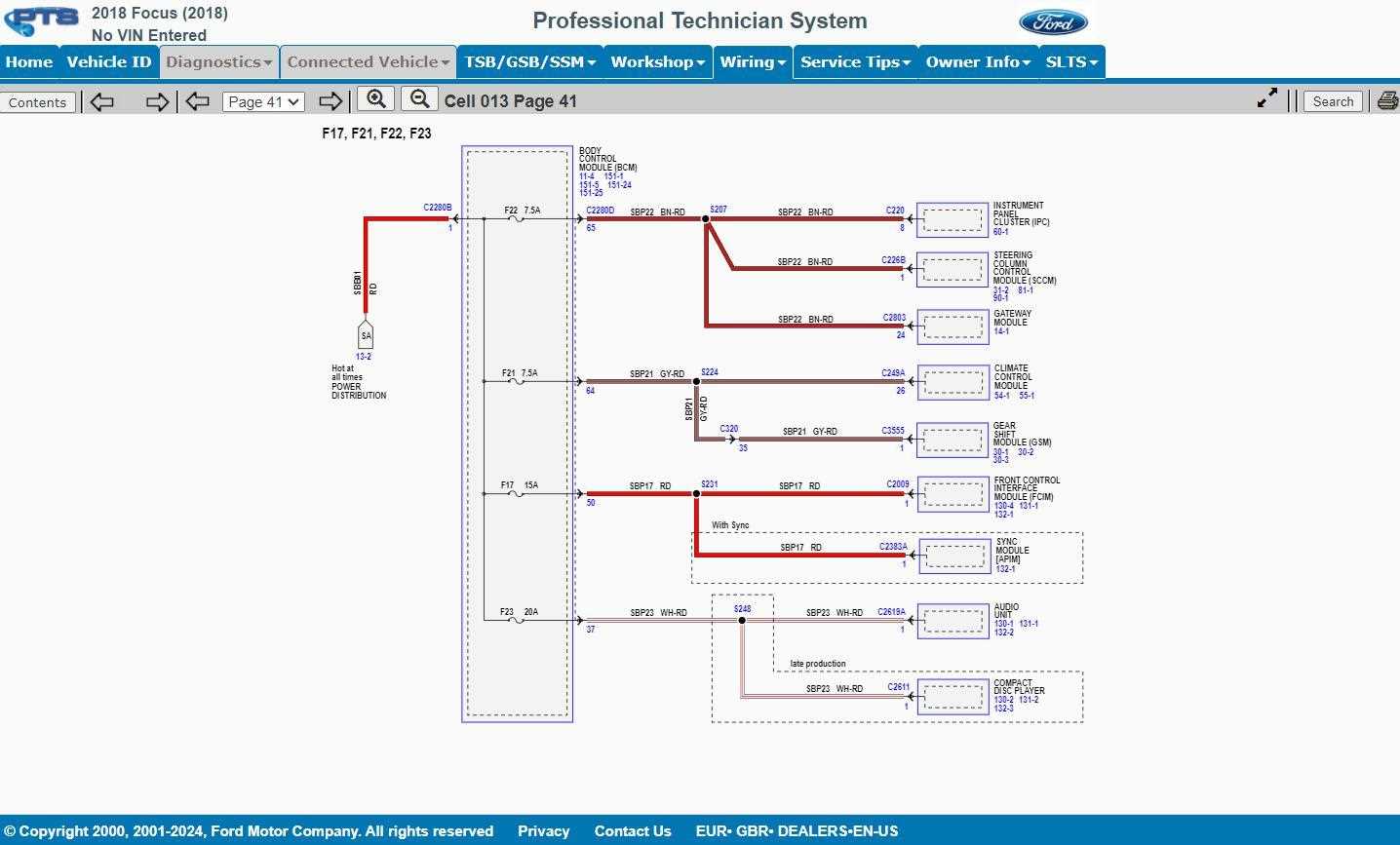
Task: Click the 132-2 reference under Audio Unit
Action: (1004, 633)
